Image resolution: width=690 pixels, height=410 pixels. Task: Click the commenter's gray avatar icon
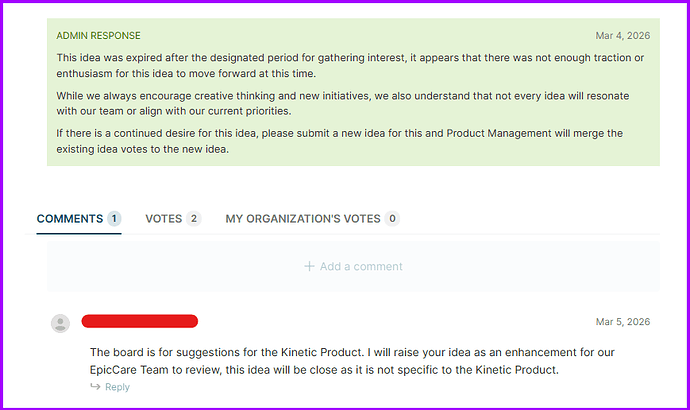[60, 322]
